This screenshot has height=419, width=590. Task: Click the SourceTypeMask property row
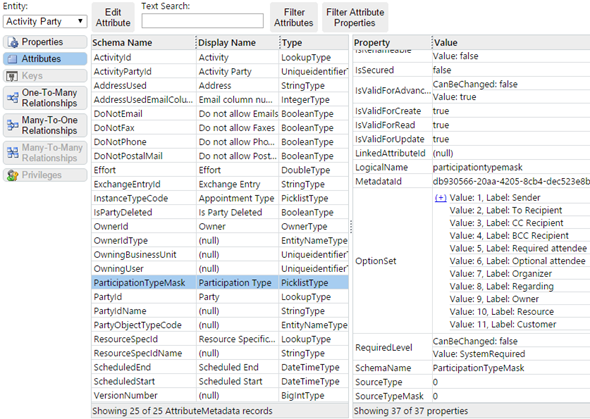tap(471, 396)
